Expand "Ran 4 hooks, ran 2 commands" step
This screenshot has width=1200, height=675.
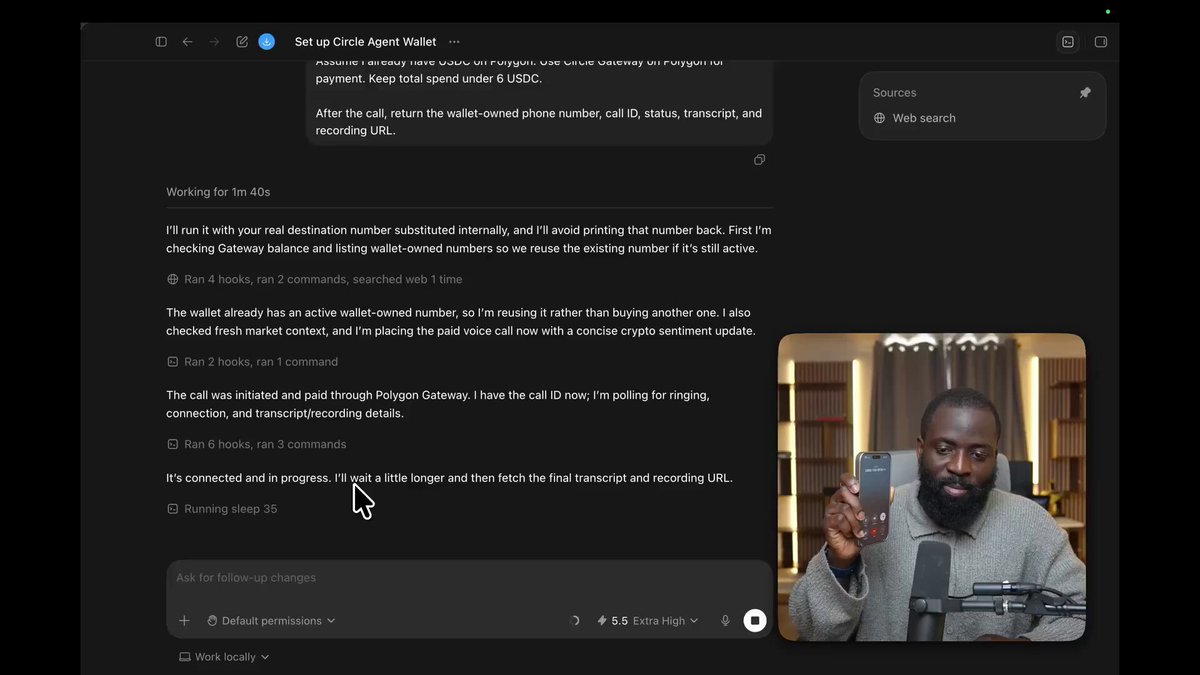click(314, 280)
